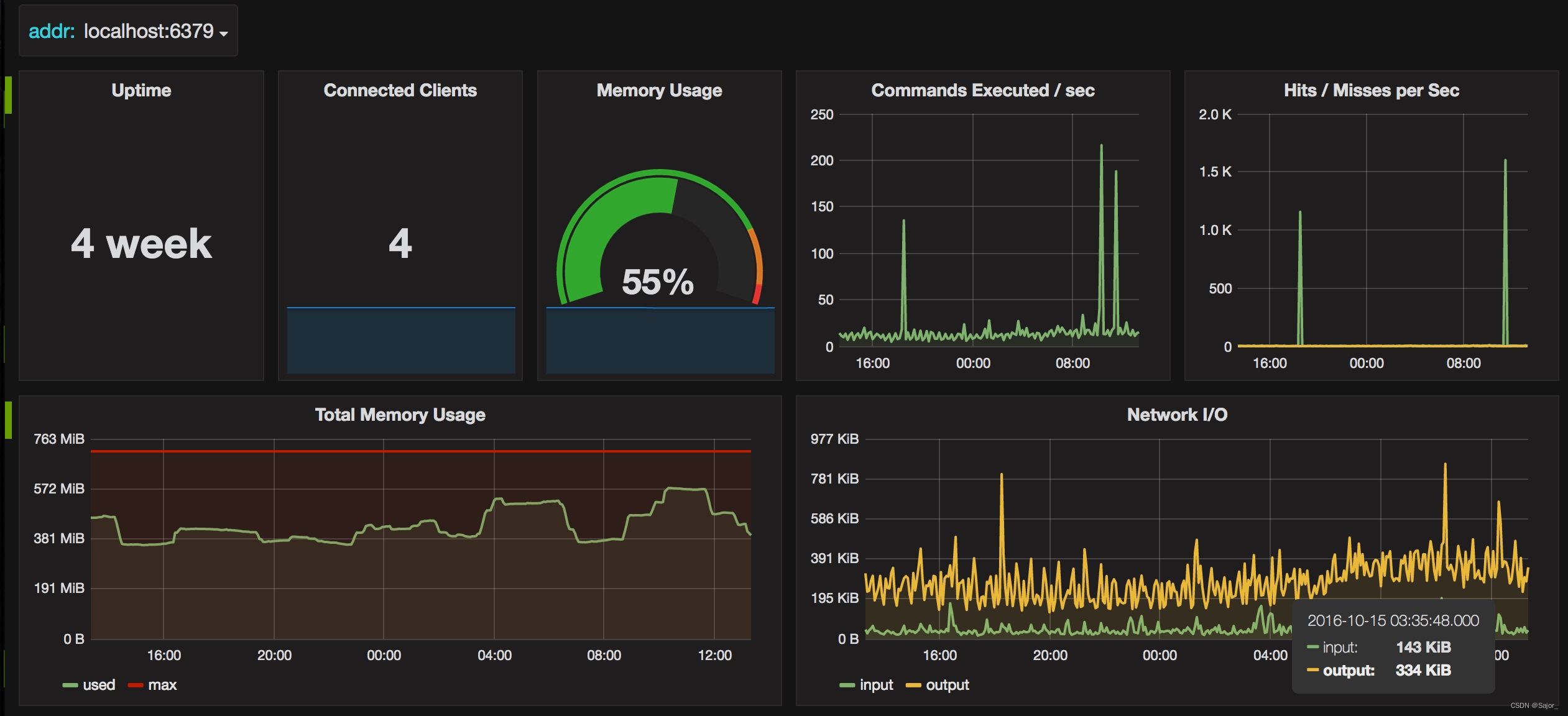Click the 55% memory gauge
The height and width of the screenshot is (716, 1568).
point(658,281)
